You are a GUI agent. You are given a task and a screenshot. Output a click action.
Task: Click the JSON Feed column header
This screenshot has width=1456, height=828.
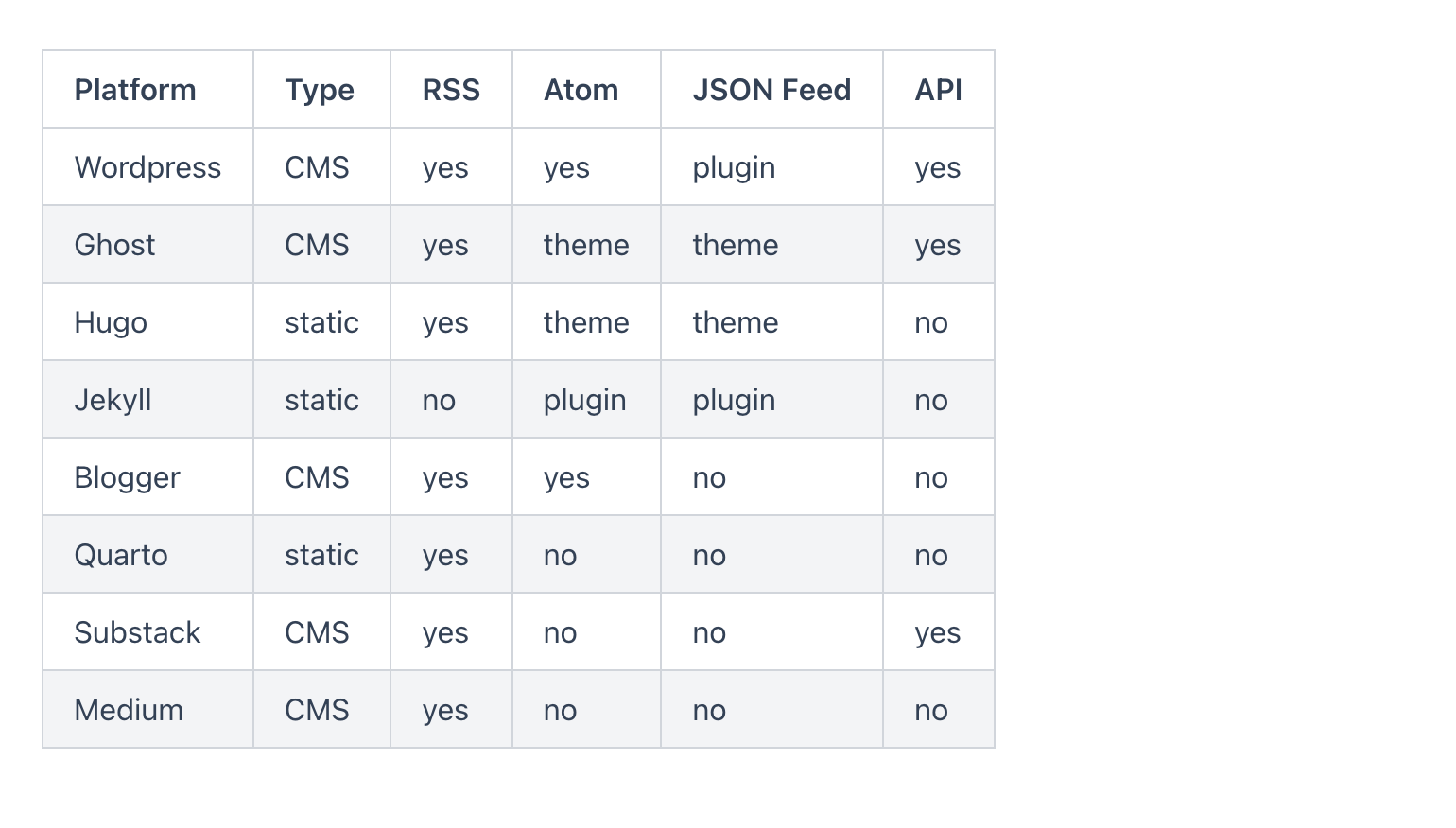771,90
